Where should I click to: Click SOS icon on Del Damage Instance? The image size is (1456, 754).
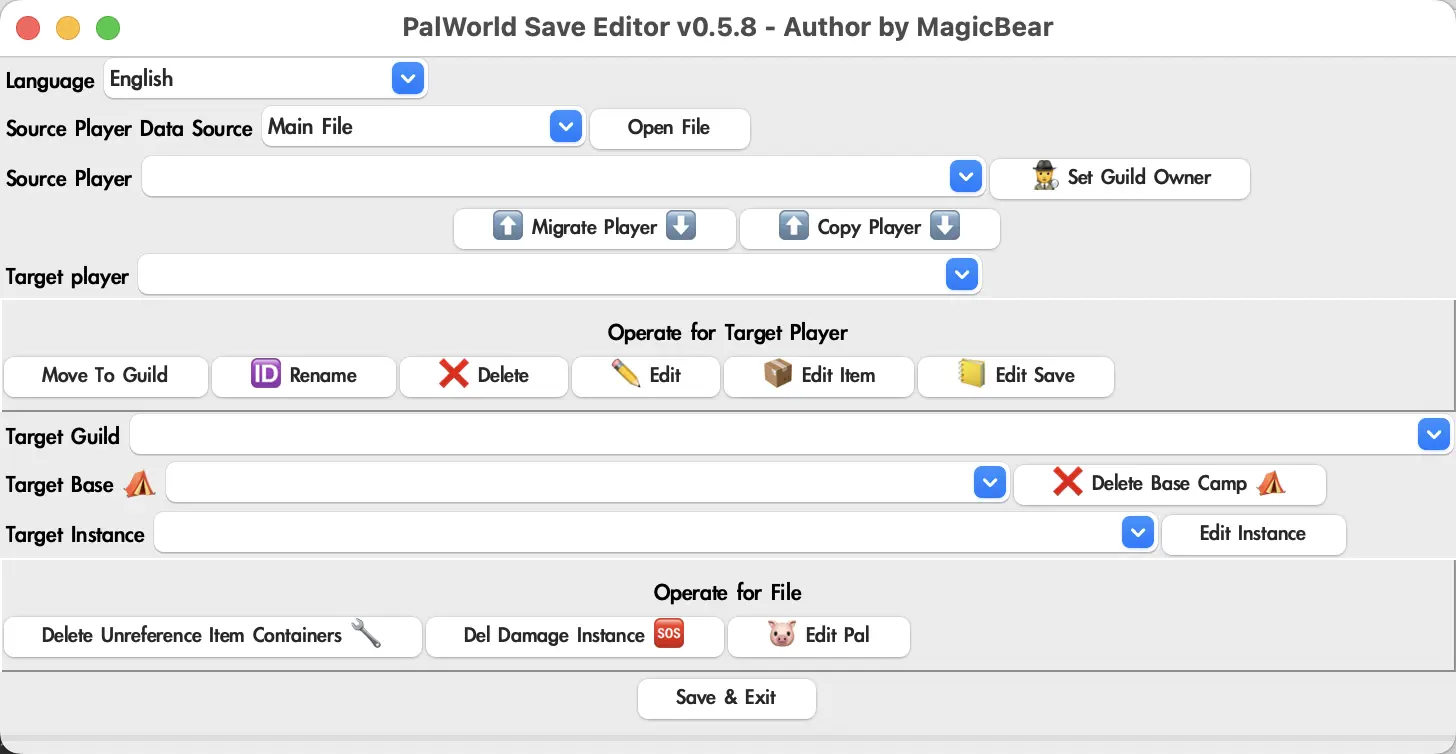[x=668, y=634]
